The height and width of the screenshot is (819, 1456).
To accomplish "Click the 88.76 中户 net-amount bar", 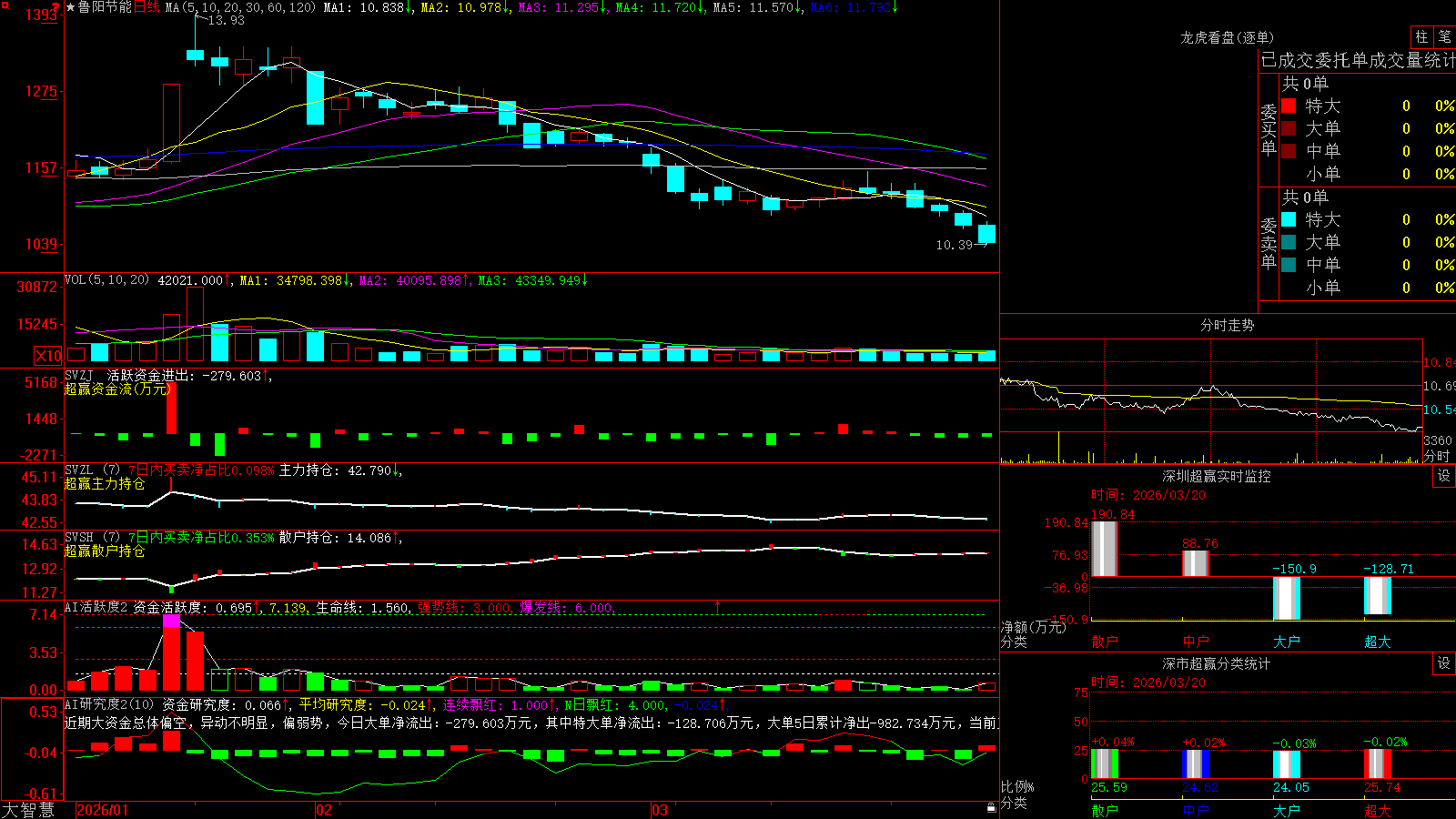I will coord(1196,563).
